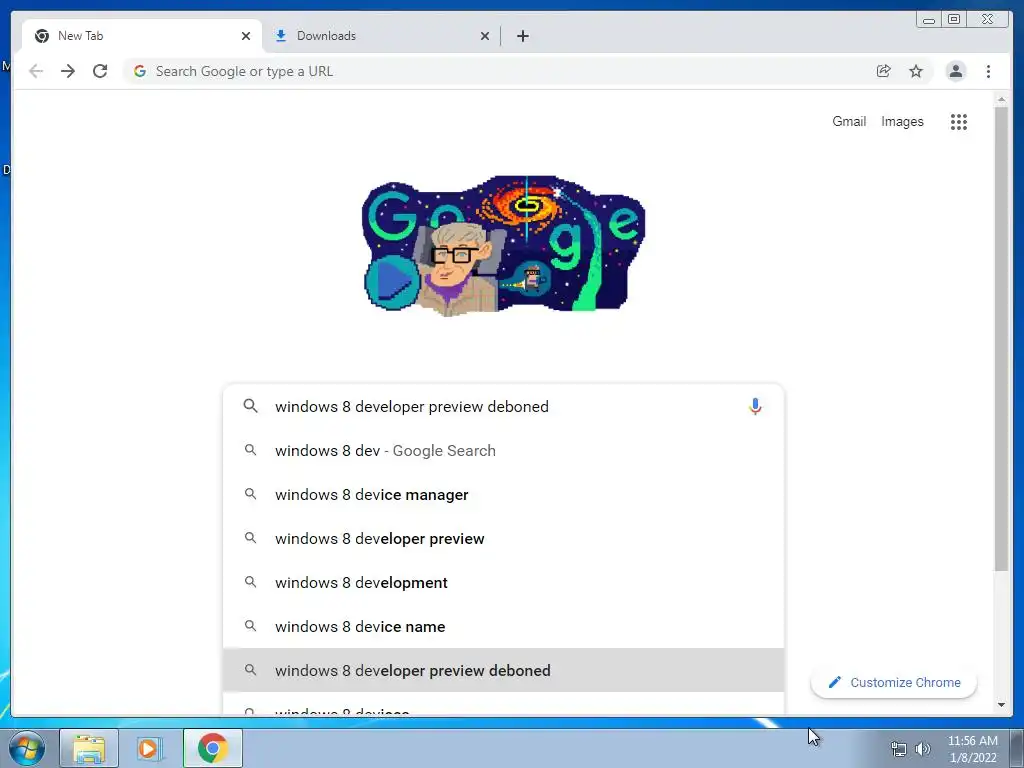The width and height of the screenshot is (1024, 768).
Task: Open the Windows Start orb
Action: pos(27,748)
